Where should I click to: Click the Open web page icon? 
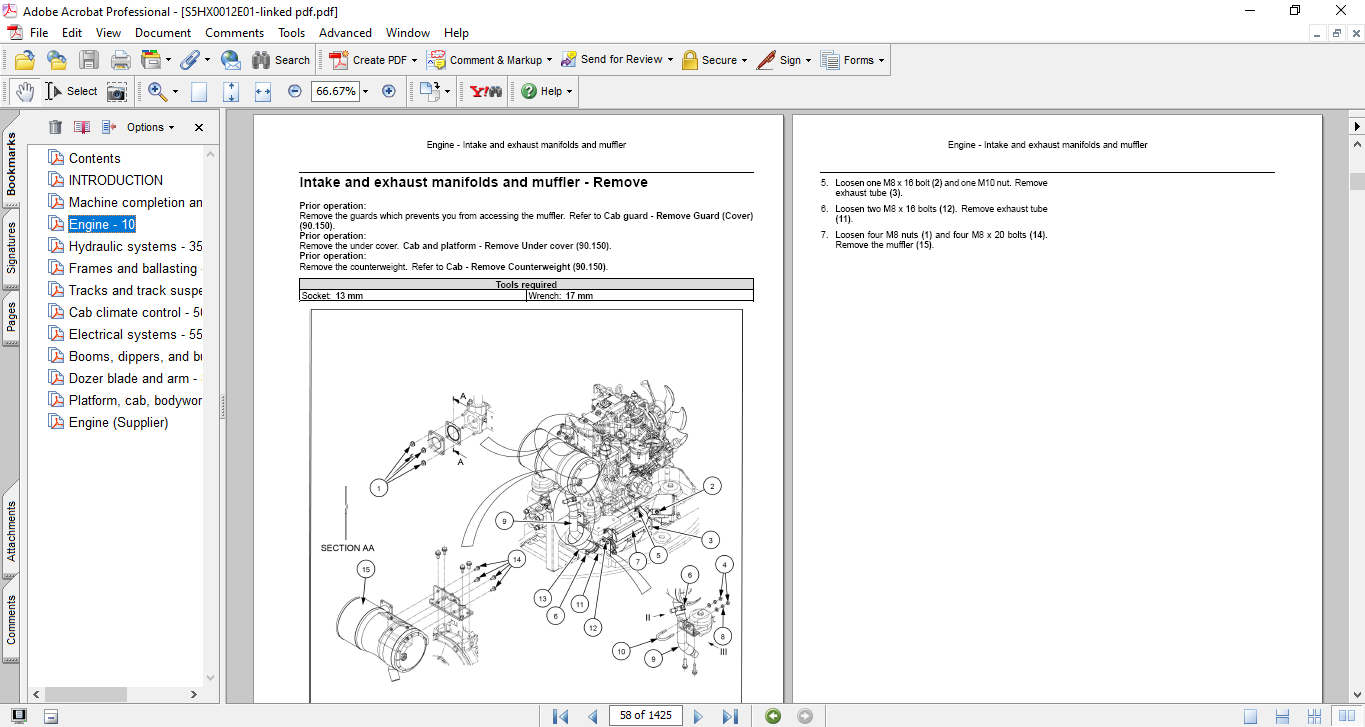click(x=58, y=60)
